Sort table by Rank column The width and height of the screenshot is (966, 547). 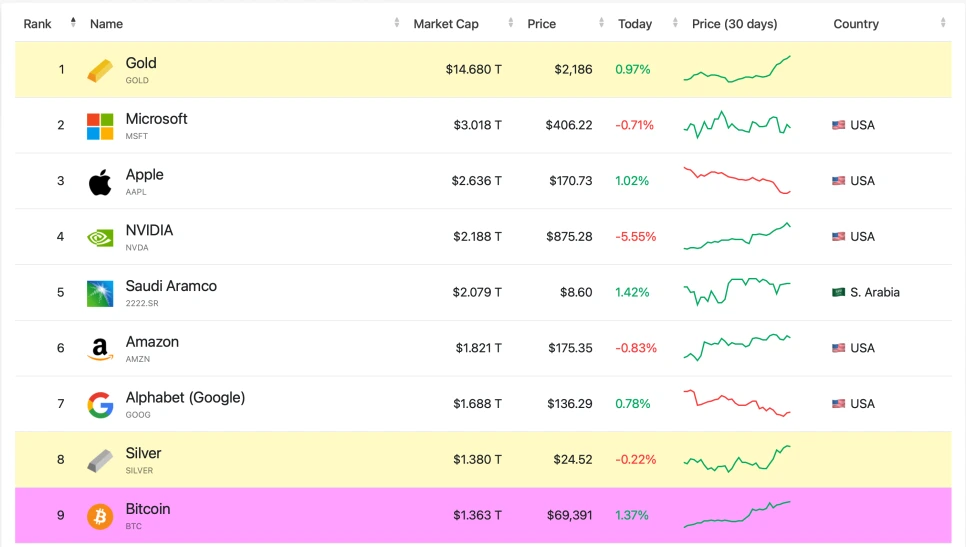38,24
